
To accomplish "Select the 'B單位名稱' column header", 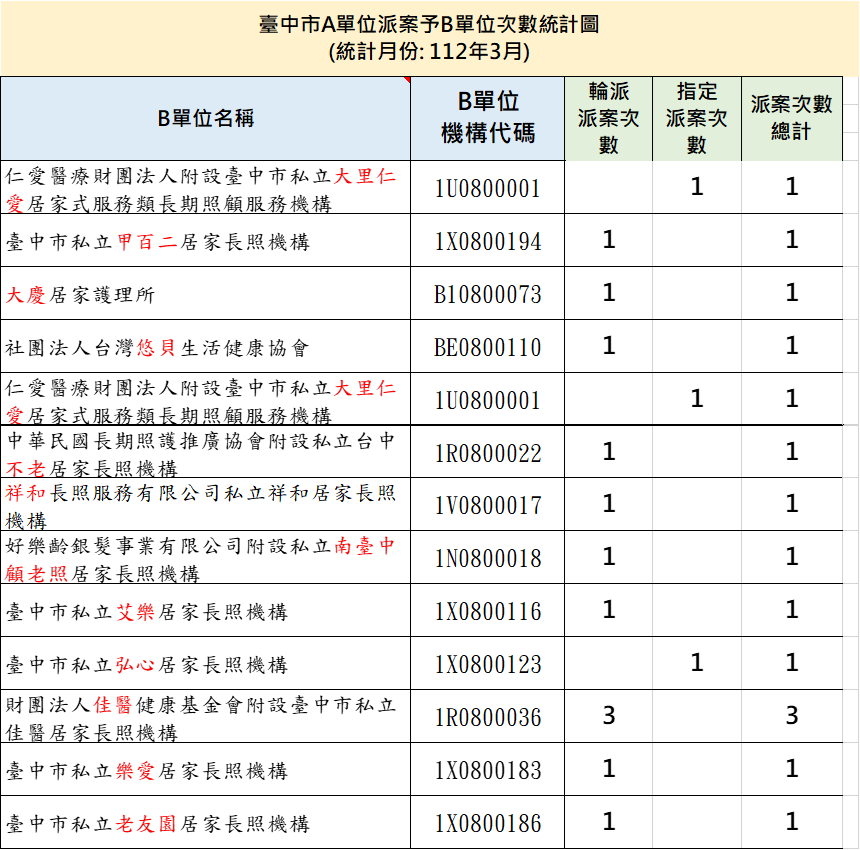I will tap(206, 118).
